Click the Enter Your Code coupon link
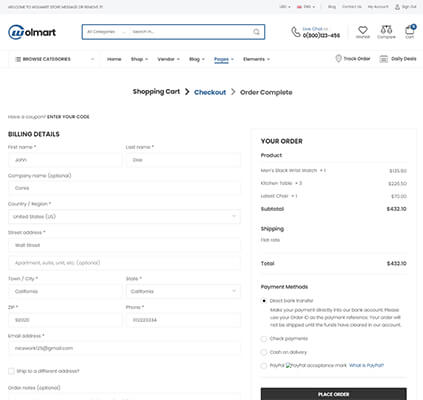This screenshot has height=400, width=423. pyautogui.click(x=68, y=117)
